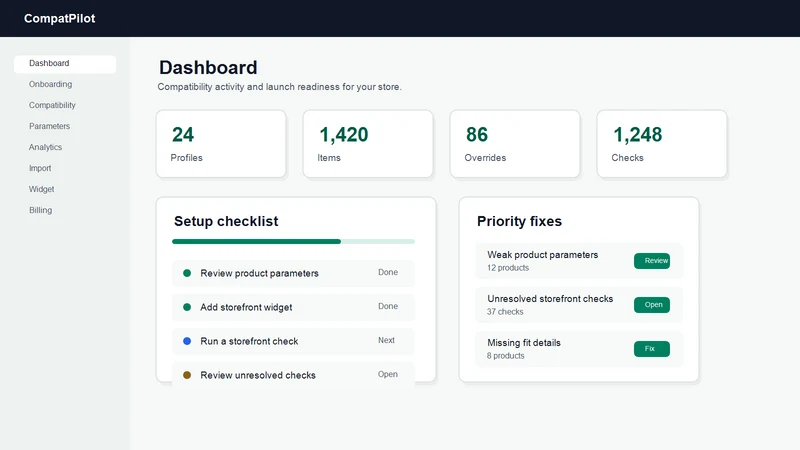The width and height of the screenshot is (800, 450).
Task: Select Parameters in the sidebar
Action: 49,126
